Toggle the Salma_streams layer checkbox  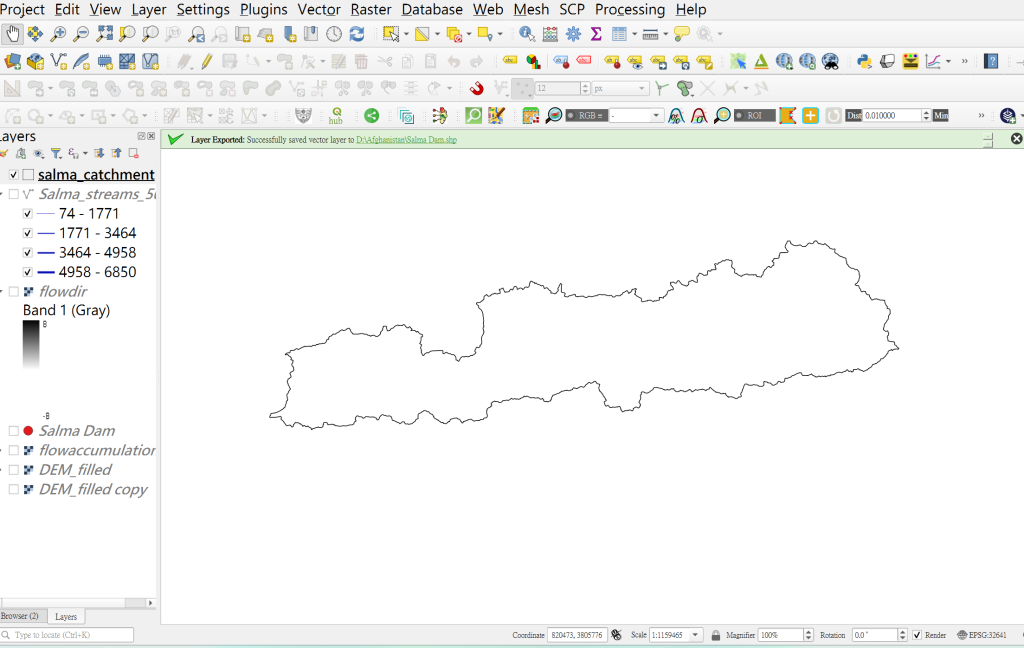[x=13, y=194]
